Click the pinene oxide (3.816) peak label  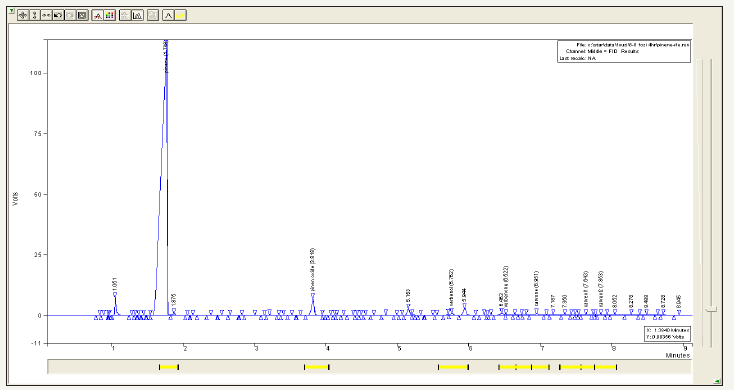point(313,270)
